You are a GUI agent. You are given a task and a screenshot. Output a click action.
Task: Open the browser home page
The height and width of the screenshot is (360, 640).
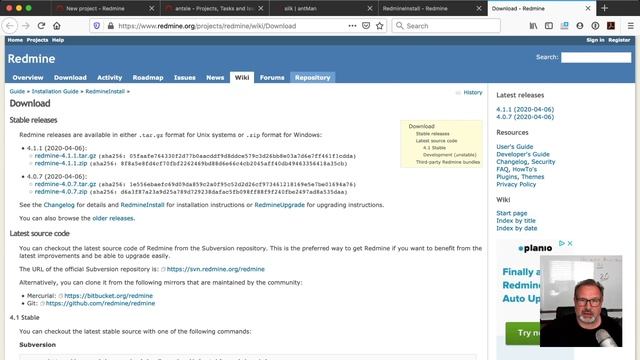[57, 26]
